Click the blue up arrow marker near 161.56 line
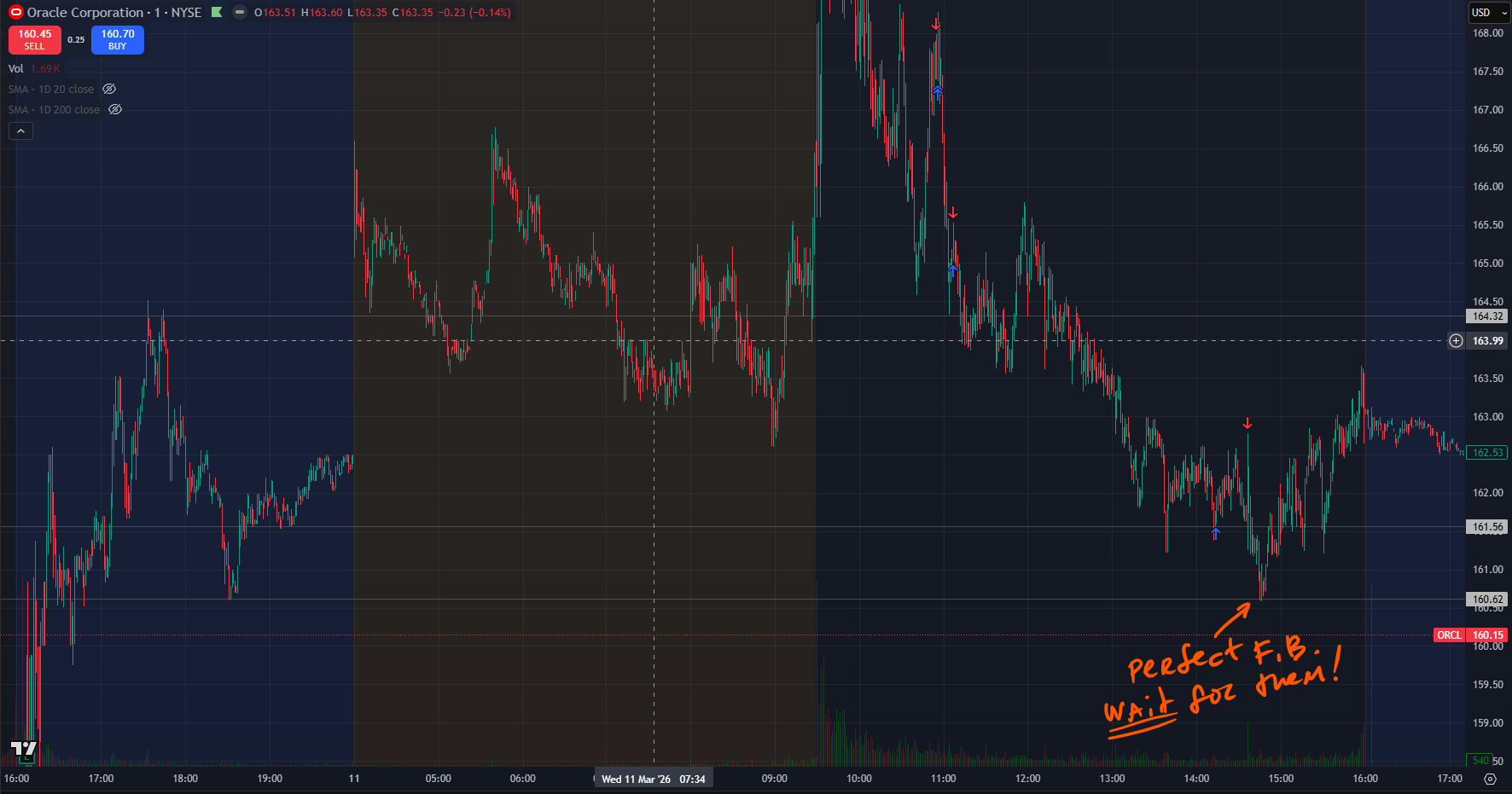 point(1216,534)
